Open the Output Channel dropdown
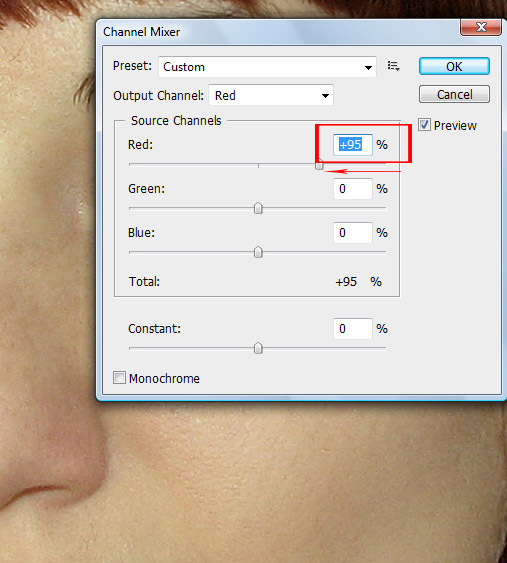Image resolution: width=507 pixels, height=563 pixels. 271,96
